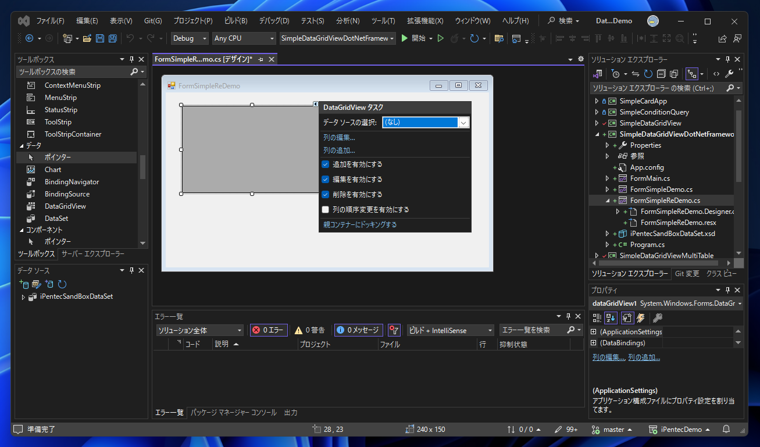Click the Undo toolbar icon
The height and width of the screenshot is (447, 760).
[130, 38]
